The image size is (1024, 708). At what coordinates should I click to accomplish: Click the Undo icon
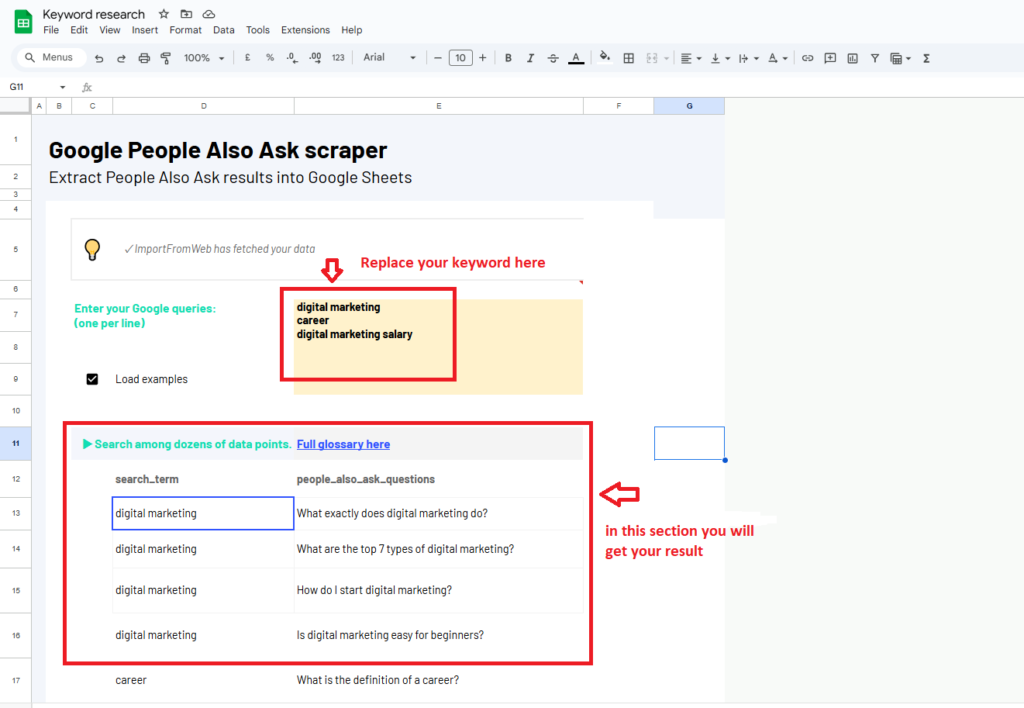click(x=99, y=58)
